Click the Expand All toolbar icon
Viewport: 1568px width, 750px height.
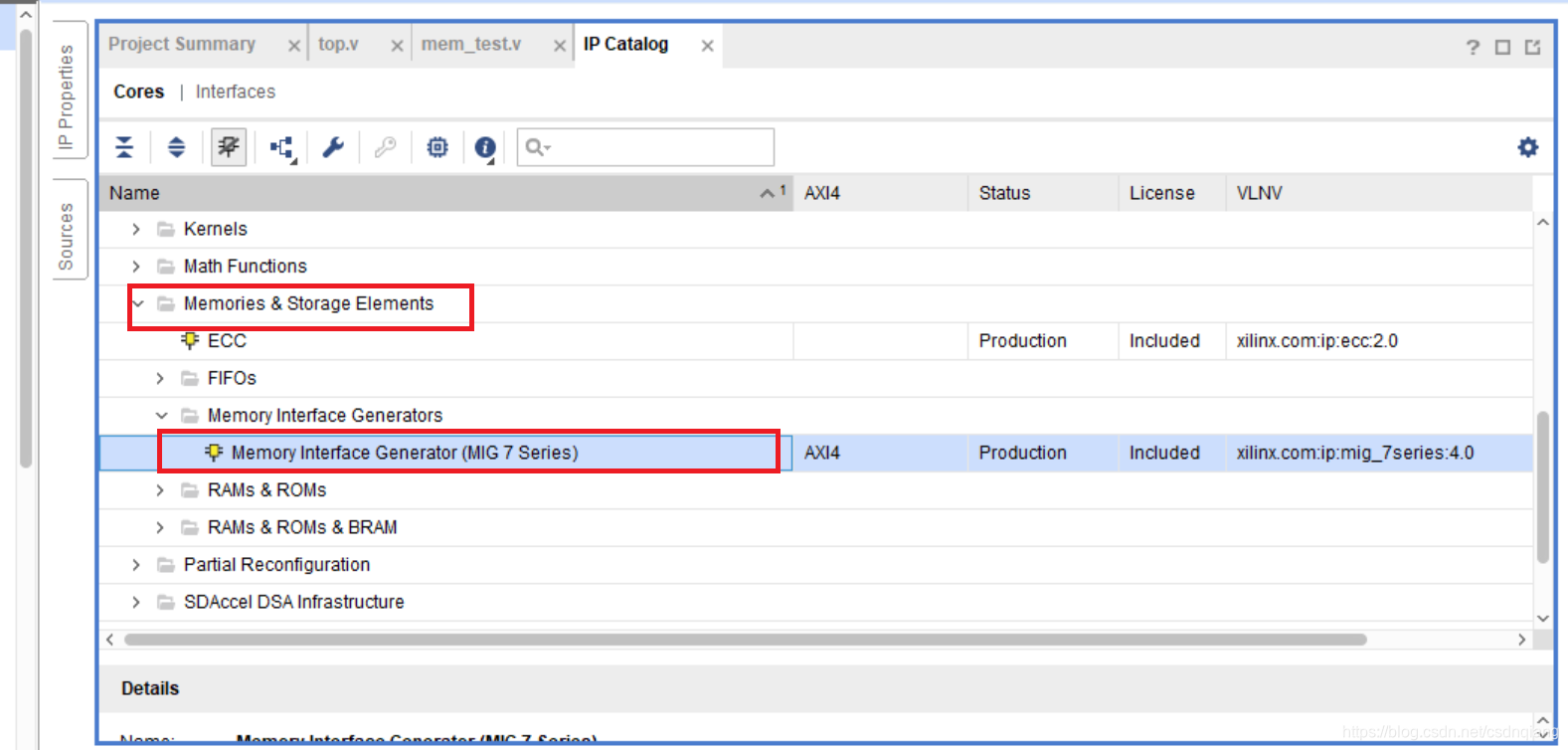point(176,147)
